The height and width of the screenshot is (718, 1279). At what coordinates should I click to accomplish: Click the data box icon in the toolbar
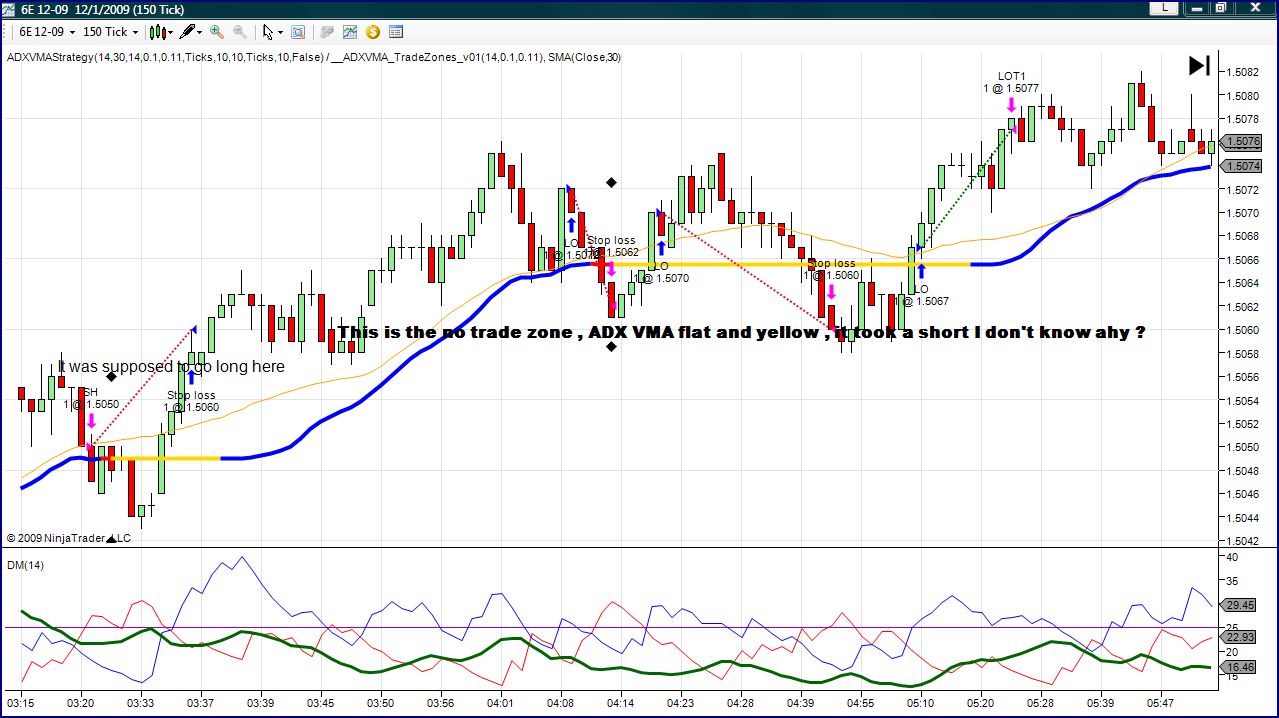[x=298, y=32]
